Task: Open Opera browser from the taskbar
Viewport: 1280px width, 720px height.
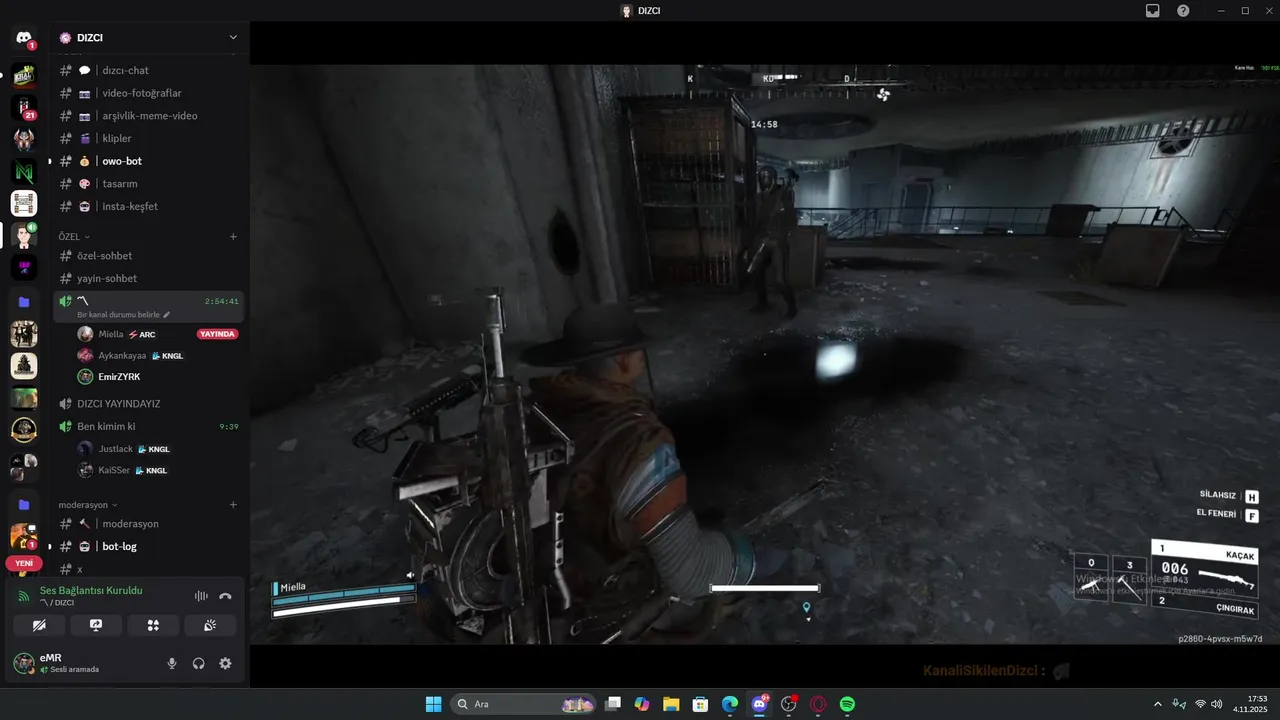Action: pos(818,704)
